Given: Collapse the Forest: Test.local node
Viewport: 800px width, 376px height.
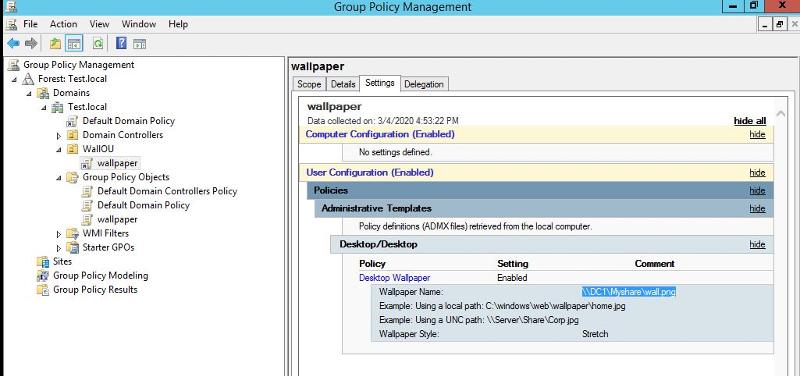Looking at the screenshot, I should [x=15, y=80].
